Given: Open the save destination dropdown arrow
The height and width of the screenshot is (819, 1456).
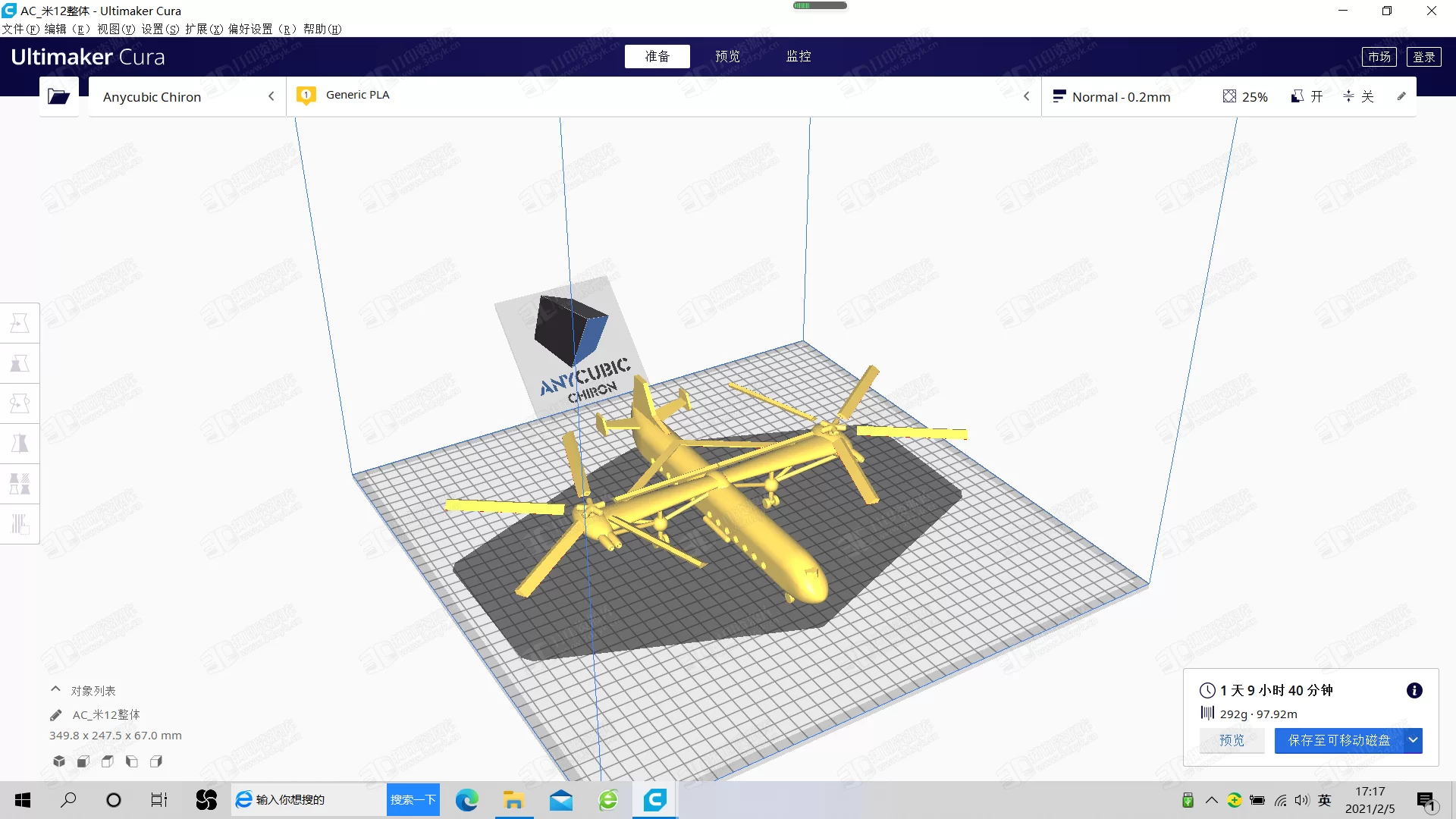Looking at the screenshot, I should 1413,740.
